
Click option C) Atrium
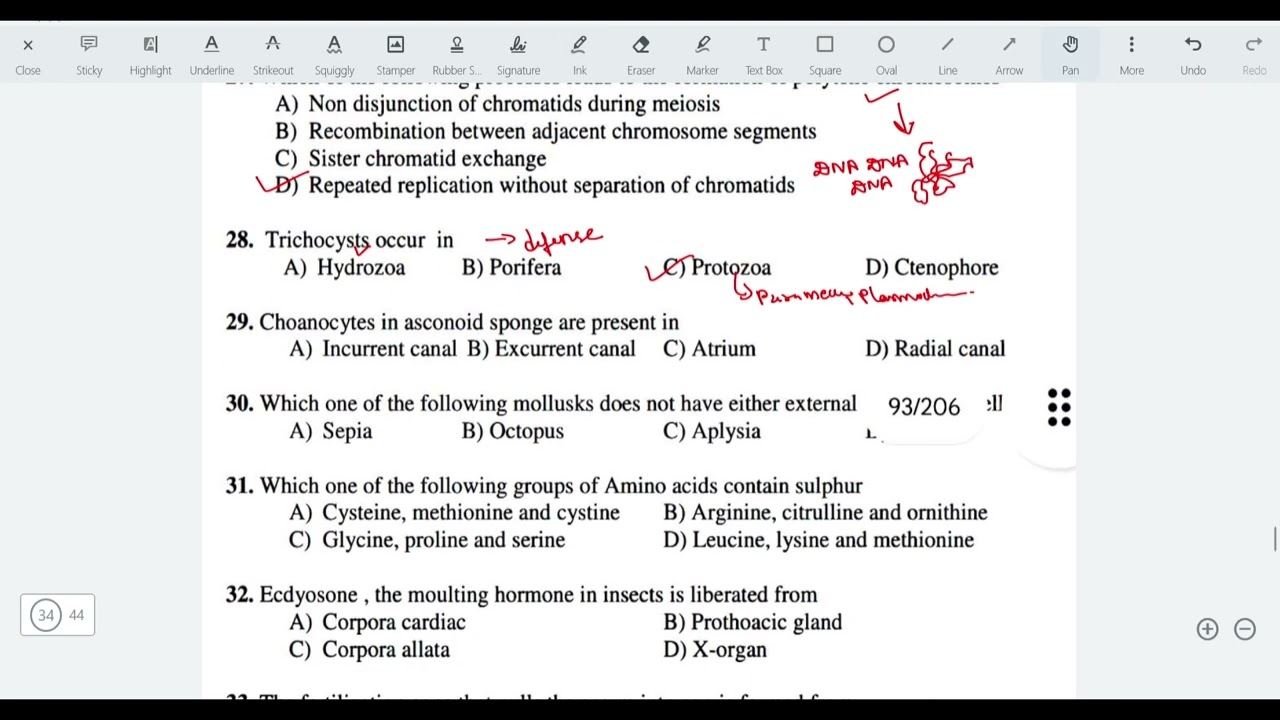(709, 348)
